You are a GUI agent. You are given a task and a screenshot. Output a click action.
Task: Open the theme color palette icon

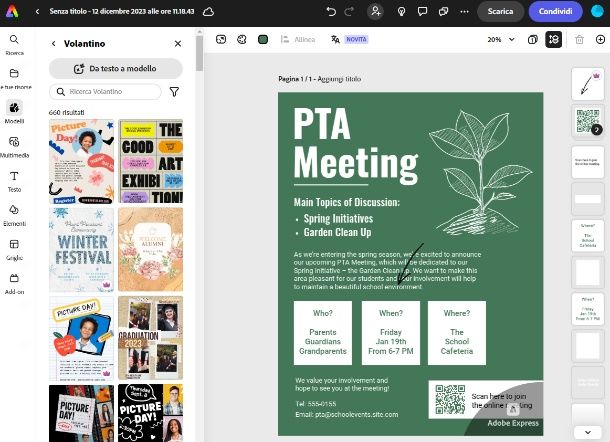[242, 39]
